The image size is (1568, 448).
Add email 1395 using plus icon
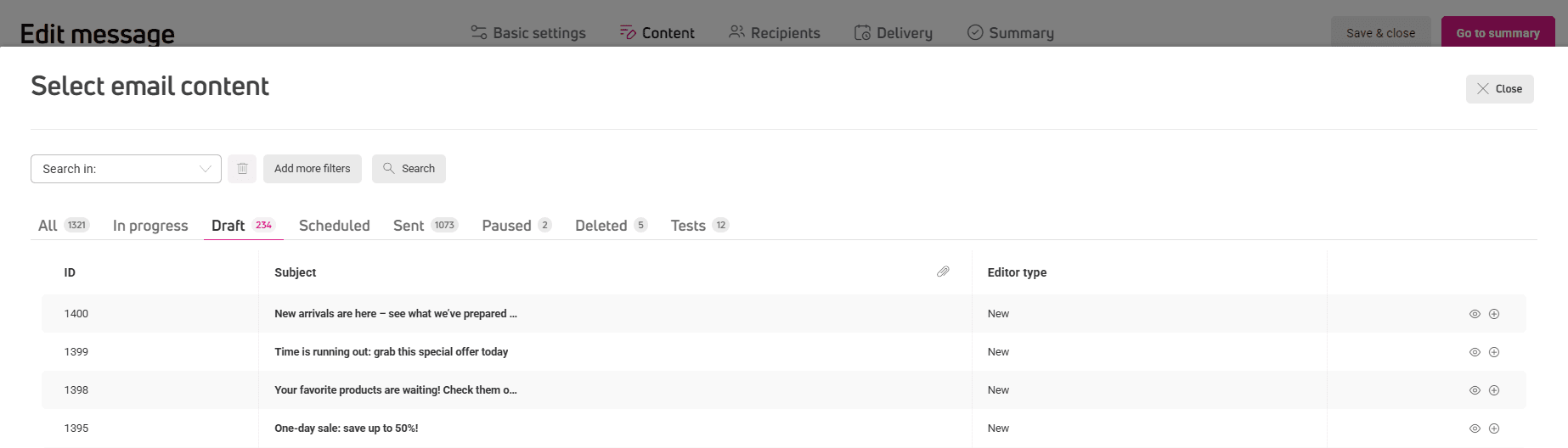(x=1494, y=428)
